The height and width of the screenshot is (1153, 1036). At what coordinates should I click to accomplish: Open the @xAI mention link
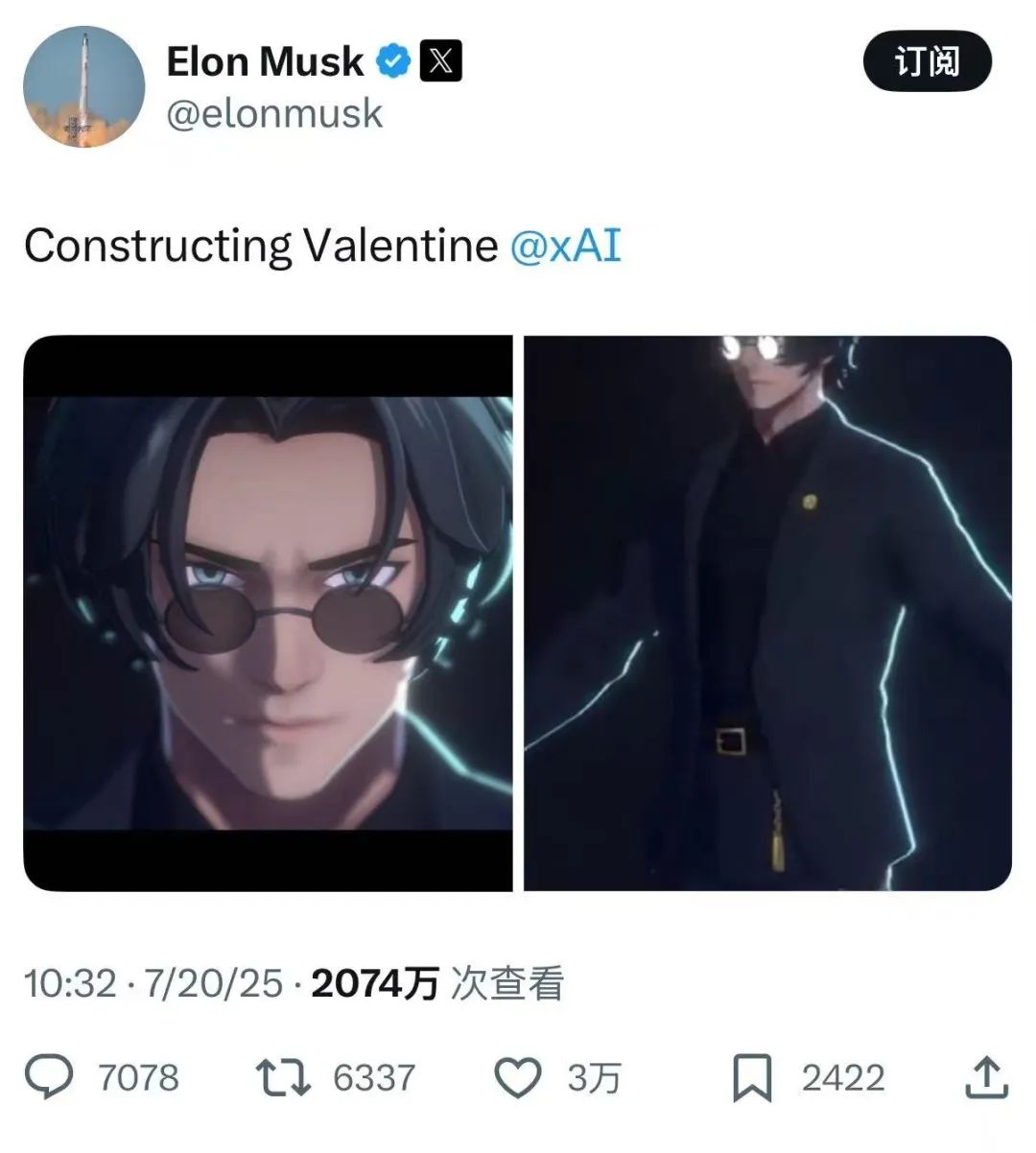[x=565, y=246]
